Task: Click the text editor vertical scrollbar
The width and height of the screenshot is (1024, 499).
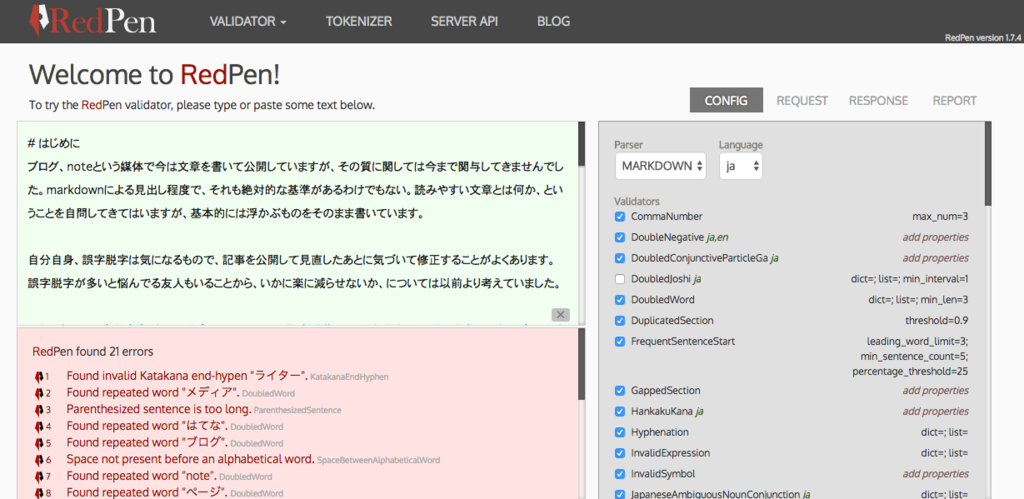Action: click(x=582, y=144)
